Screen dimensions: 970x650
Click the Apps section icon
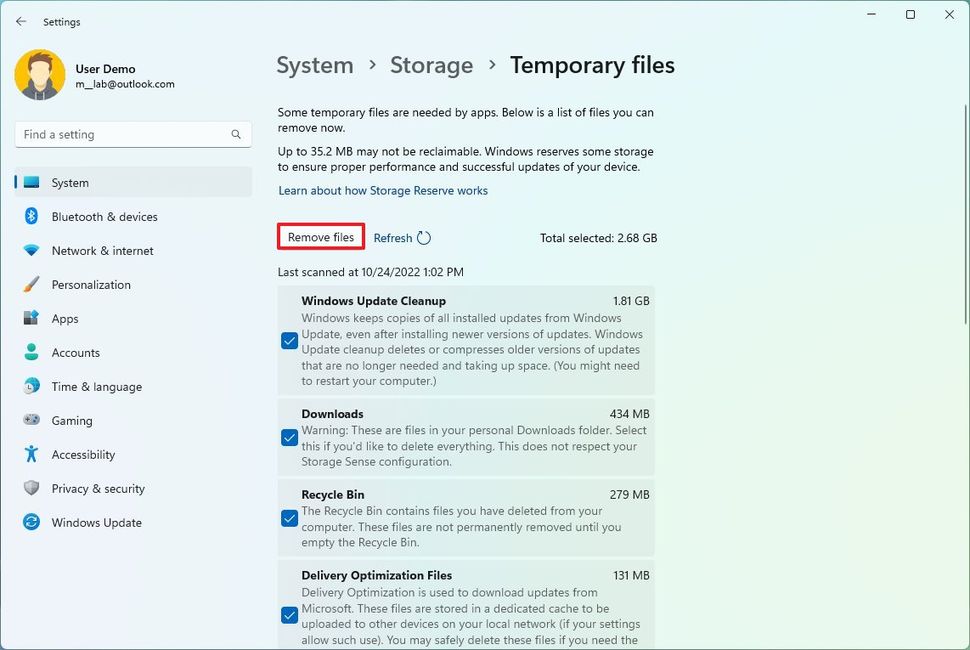pyautogui.click(x=31, y=318)
